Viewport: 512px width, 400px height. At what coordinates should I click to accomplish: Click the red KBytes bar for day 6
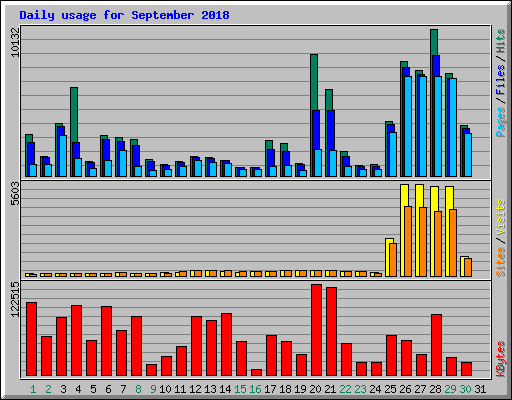tap(107, 341)
